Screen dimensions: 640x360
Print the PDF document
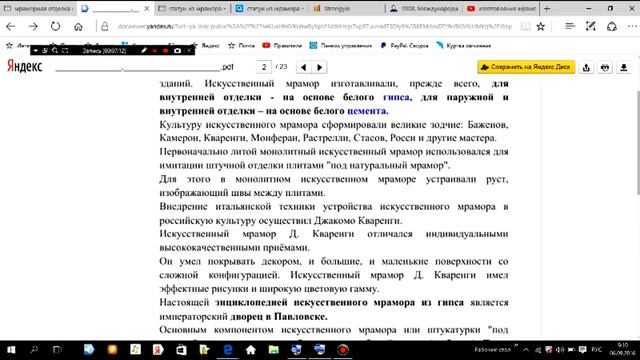(605, 67)
